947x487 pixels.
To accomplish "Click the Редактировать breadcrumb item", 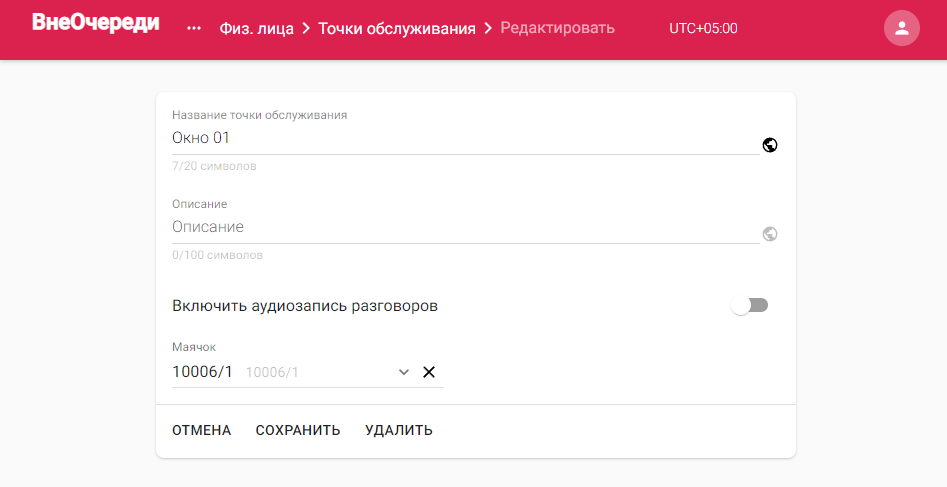I will point(557,28).
